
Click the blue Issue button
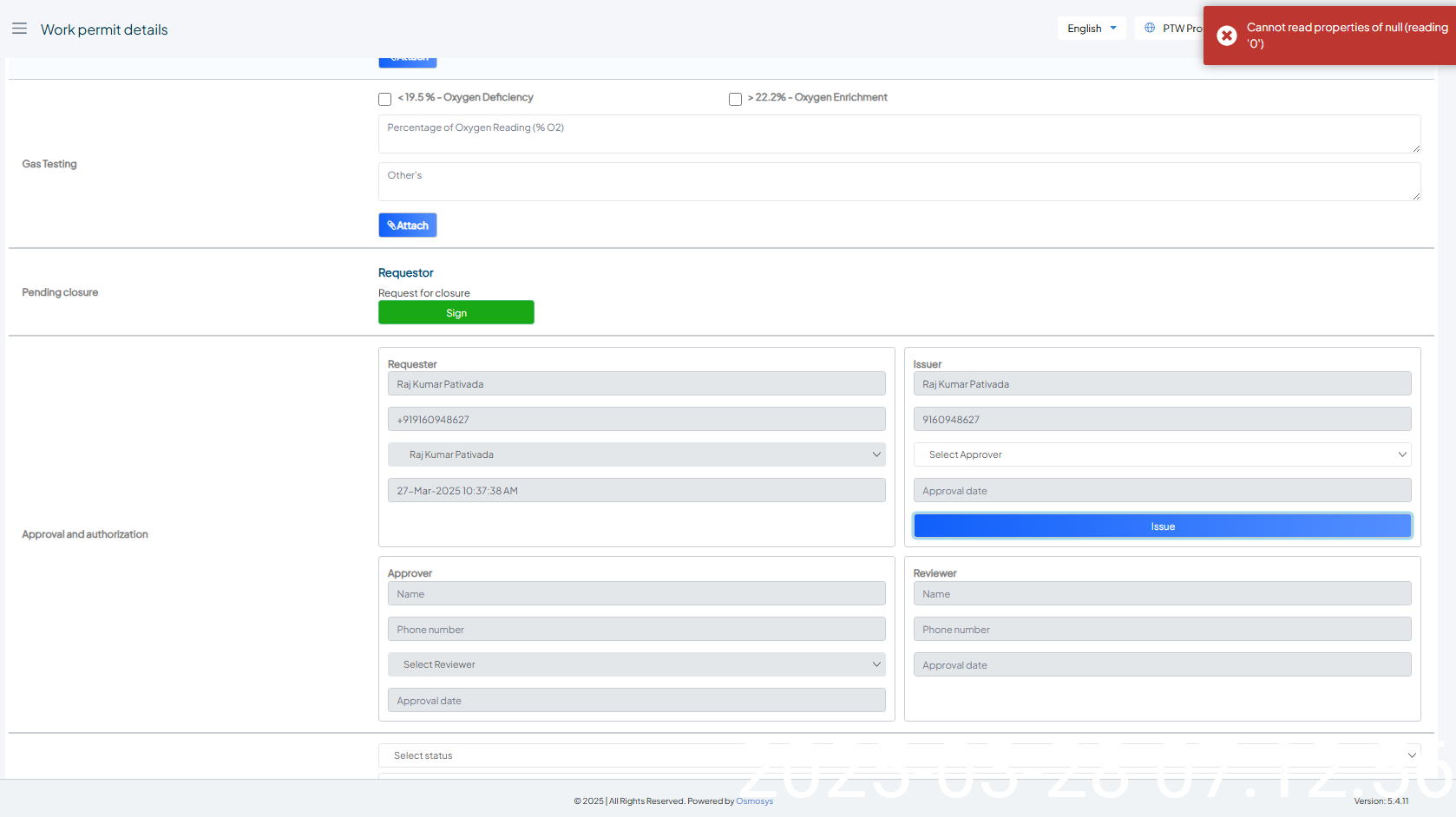coord(1161,526)
